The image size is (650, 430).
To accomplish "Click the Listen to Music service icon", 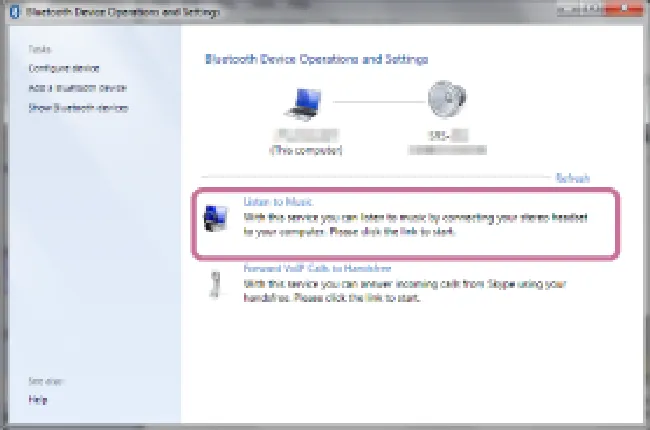I will coord(216,218).
